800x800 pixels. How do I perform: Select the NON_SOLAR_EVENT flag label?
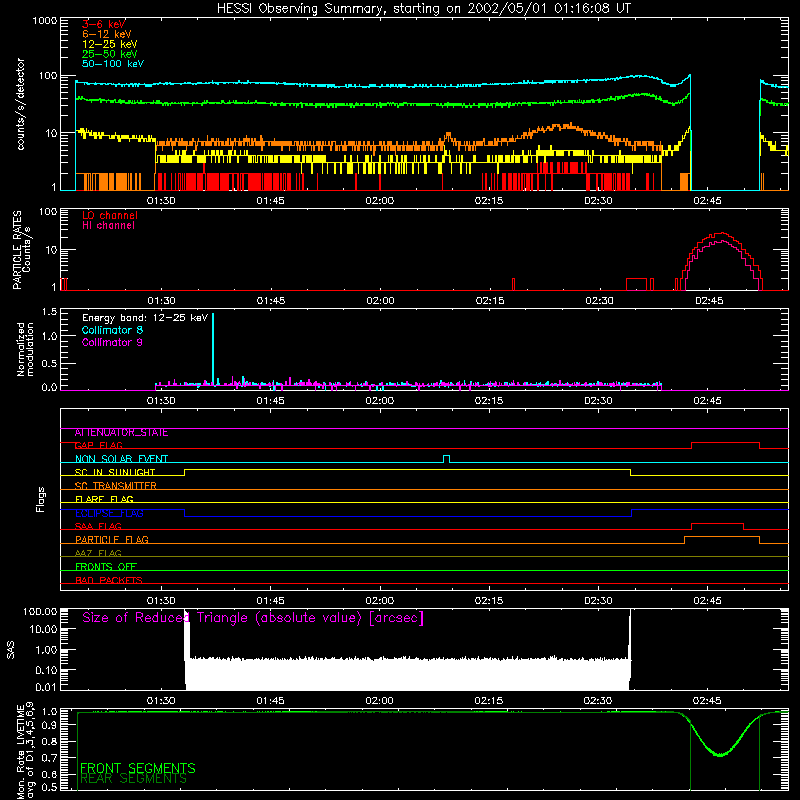tap(121, 459)
